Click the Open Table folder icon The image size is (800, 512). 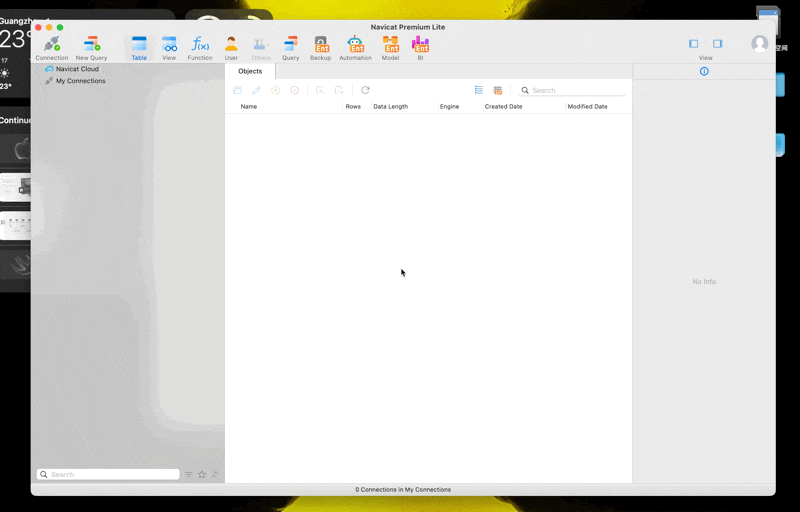point(237,90)
